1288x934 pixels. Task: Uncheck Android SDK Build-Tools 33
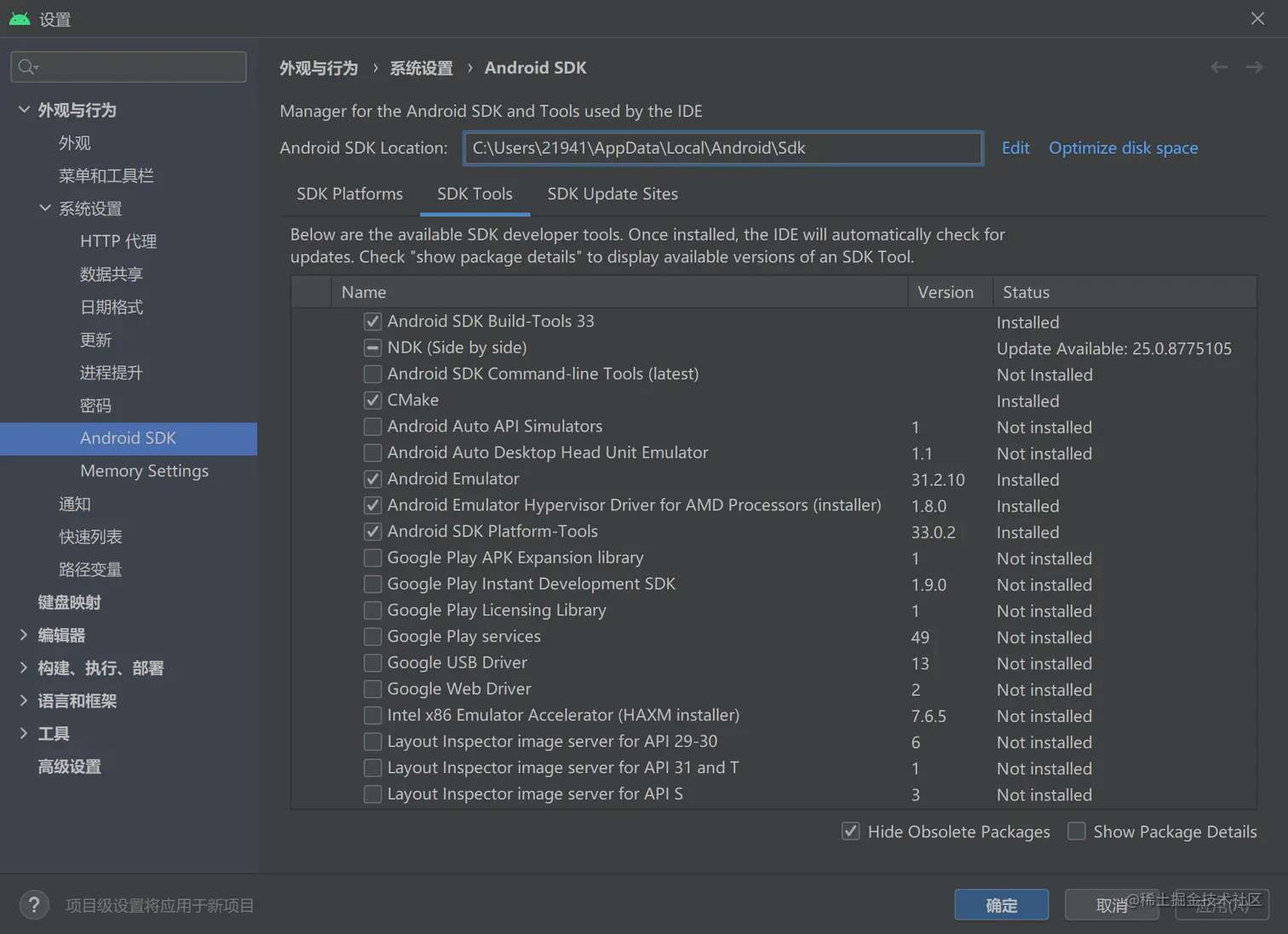pos(372,322)
